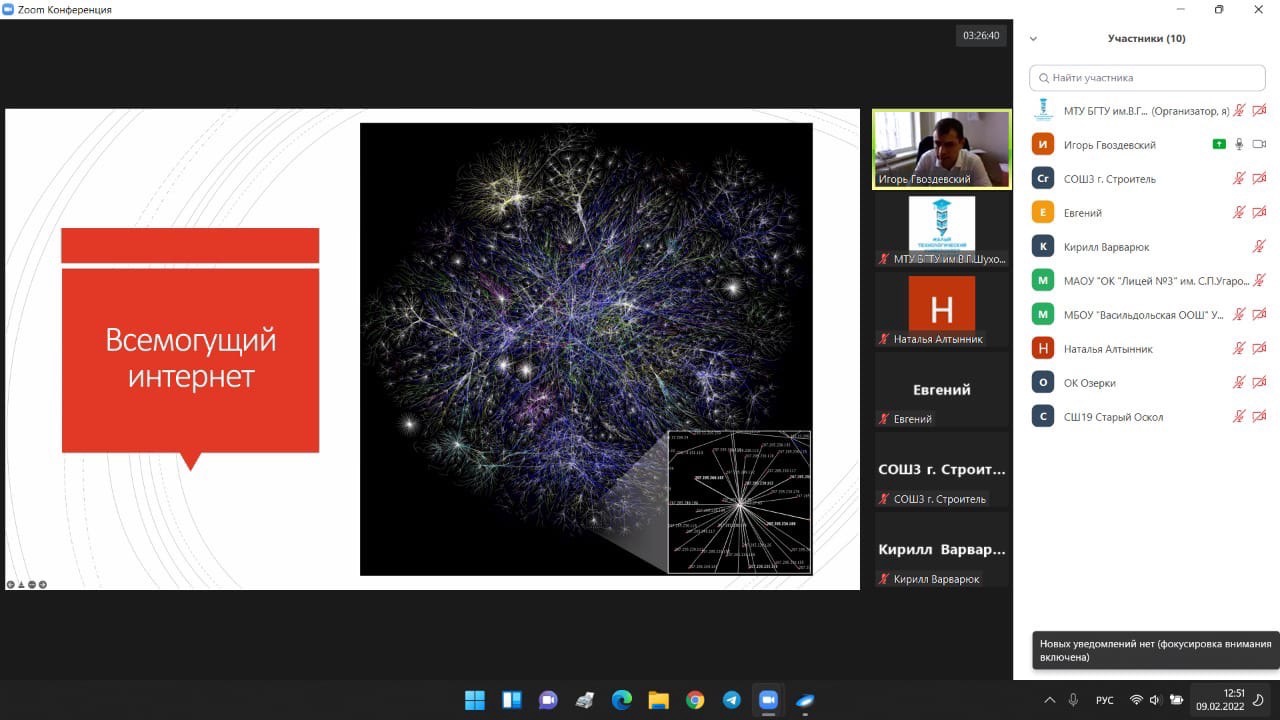Open the Windows Start menu
1280x720 pixels.
pyautogui.click(x=474, y=699)
